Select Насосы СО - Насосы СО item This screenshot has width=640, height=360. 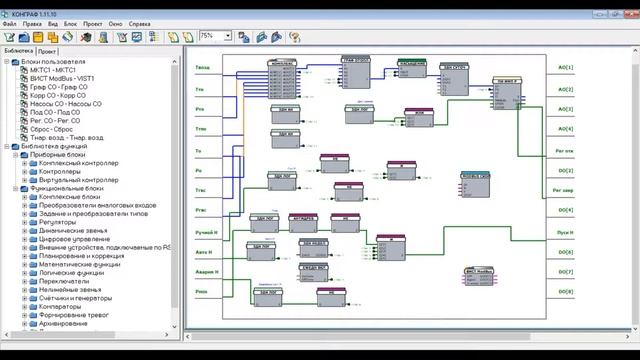pyautogui.click(x=66, y=104)
